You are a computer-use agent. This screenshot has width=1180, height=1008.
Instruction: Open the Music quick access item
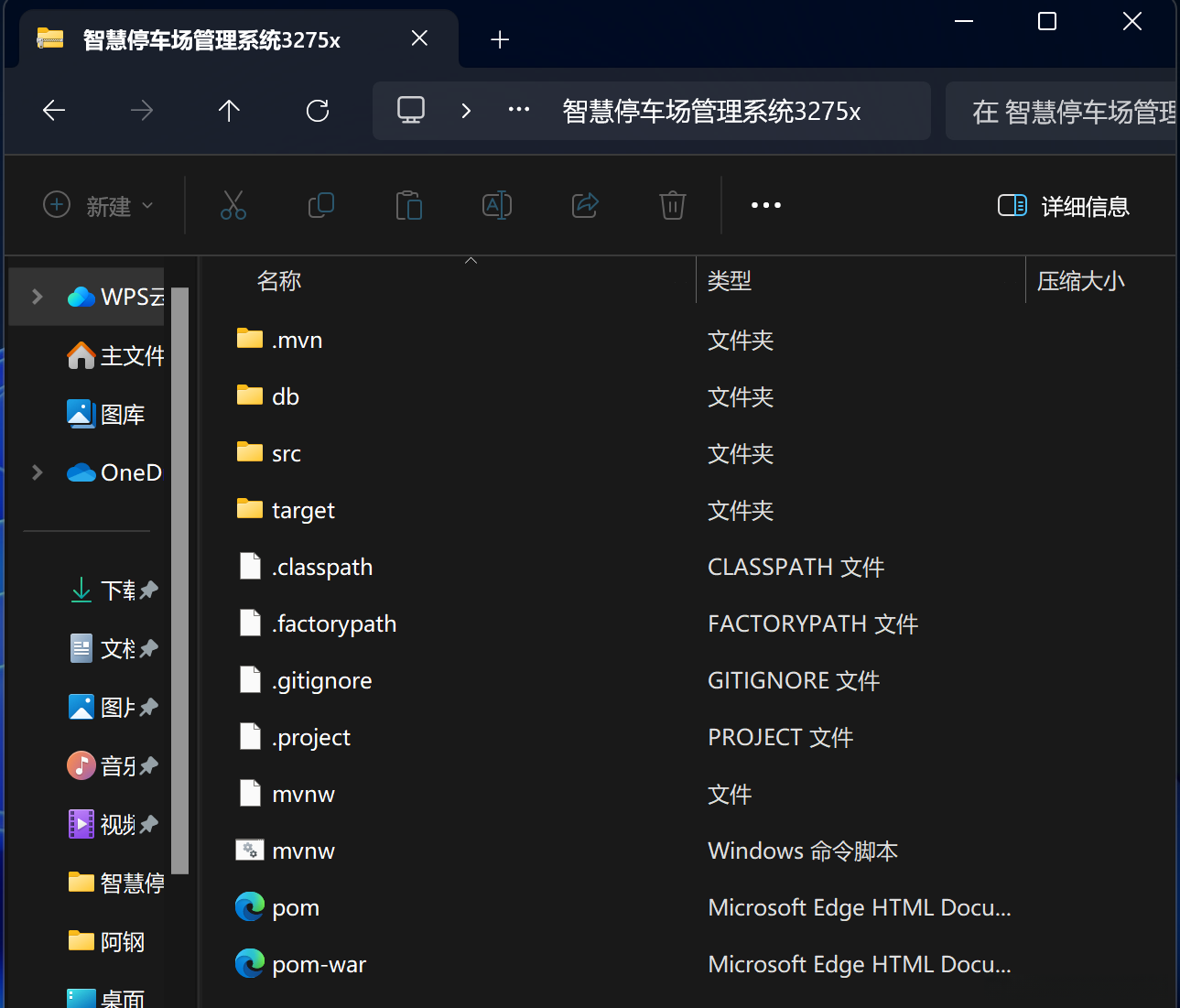103,765
